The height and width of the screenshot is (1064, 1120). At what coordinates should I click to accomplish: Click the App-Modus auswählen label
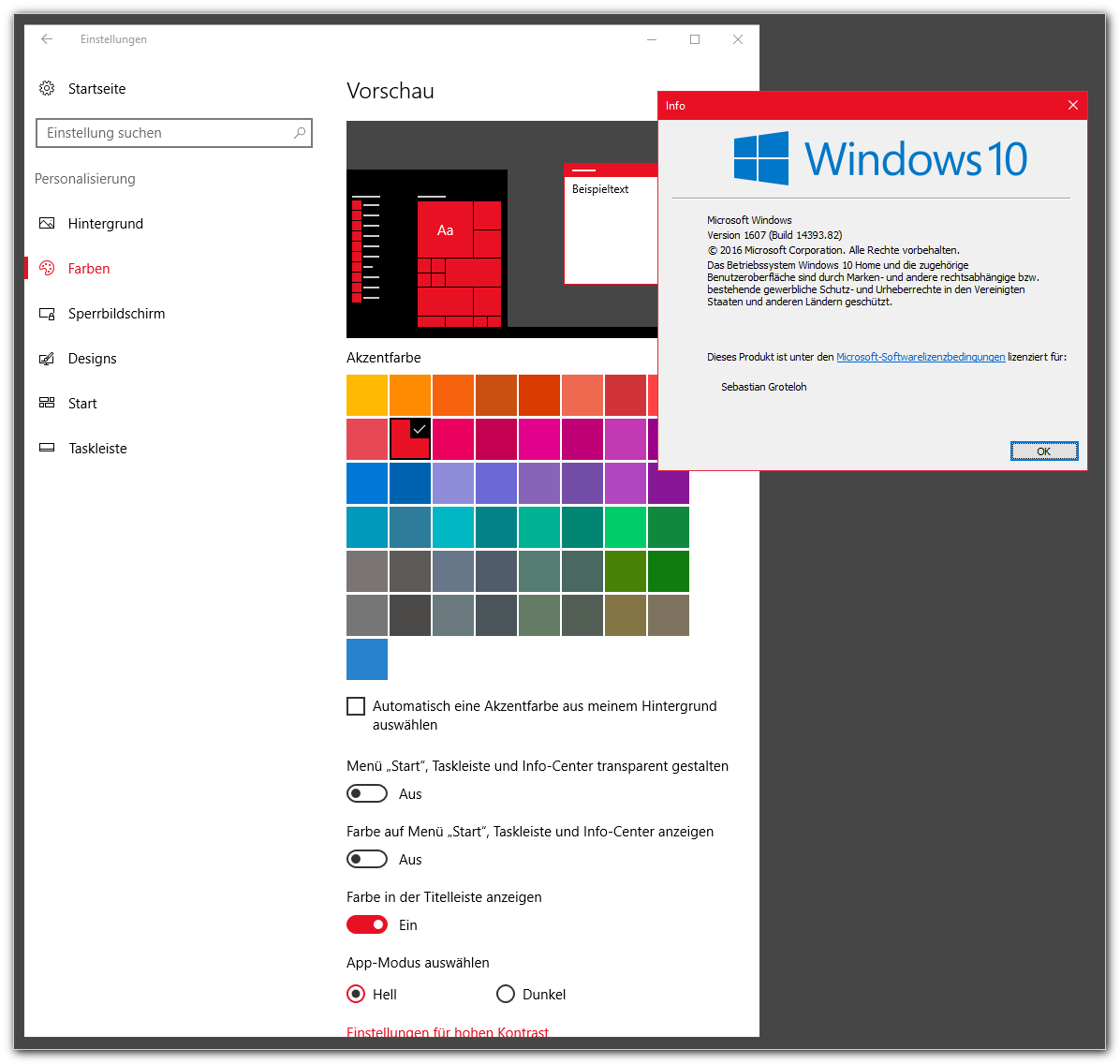[x=418, y=963]
